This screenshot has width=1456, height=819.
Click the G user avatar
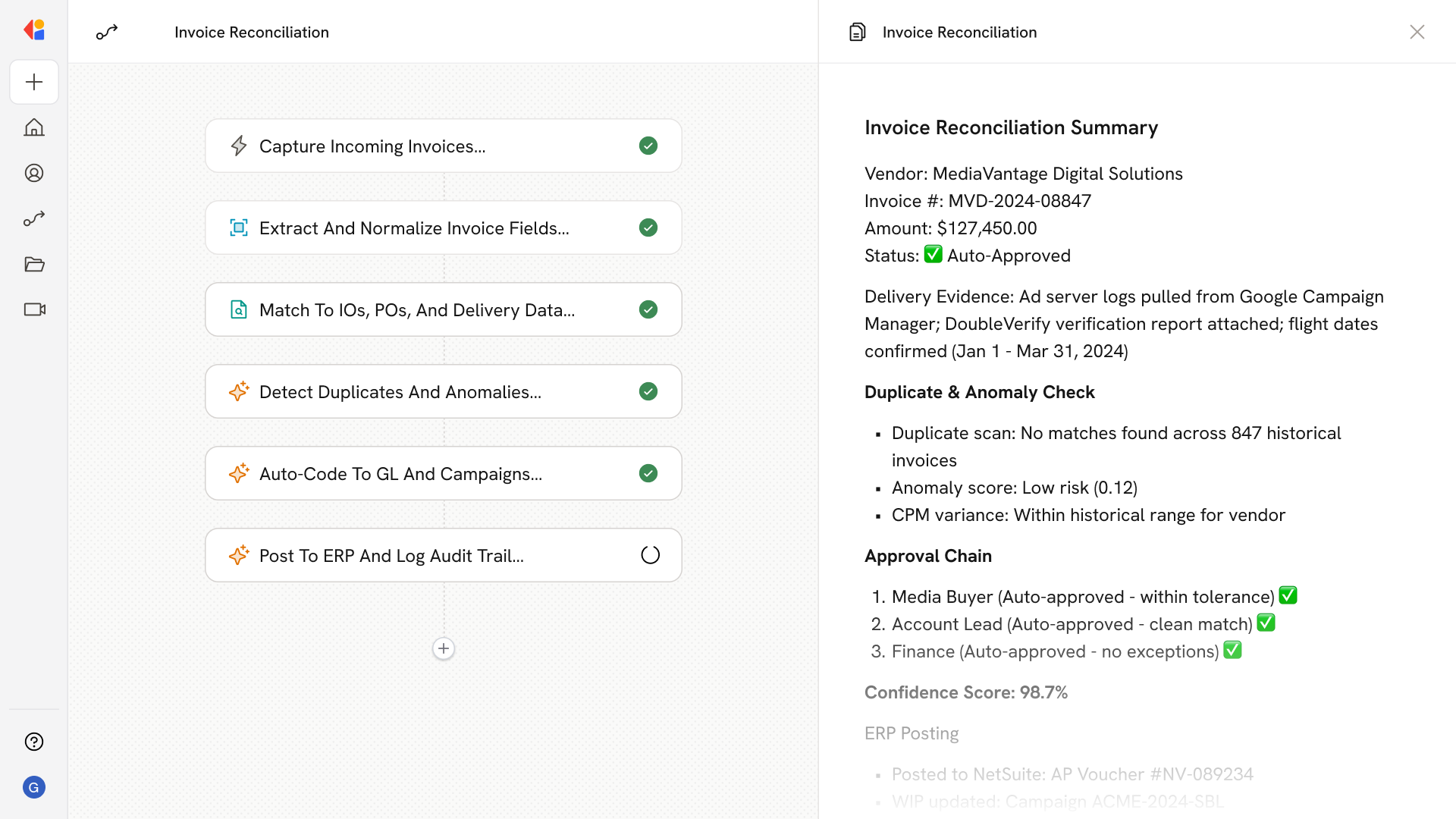34,787
